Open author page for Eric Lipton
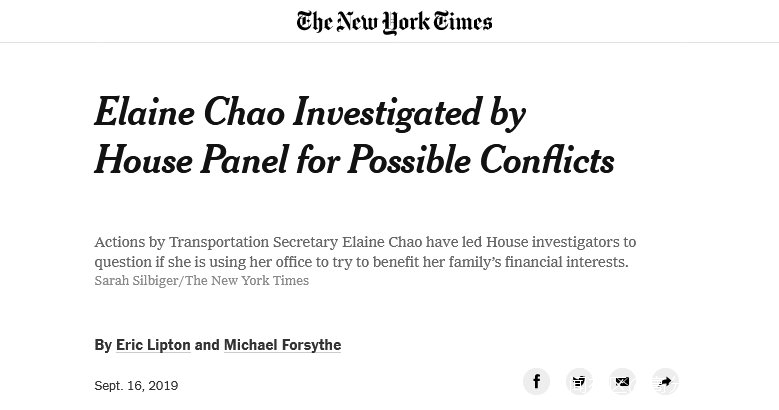This screenshot has height=410, width=779. click(x=153, y=345)
